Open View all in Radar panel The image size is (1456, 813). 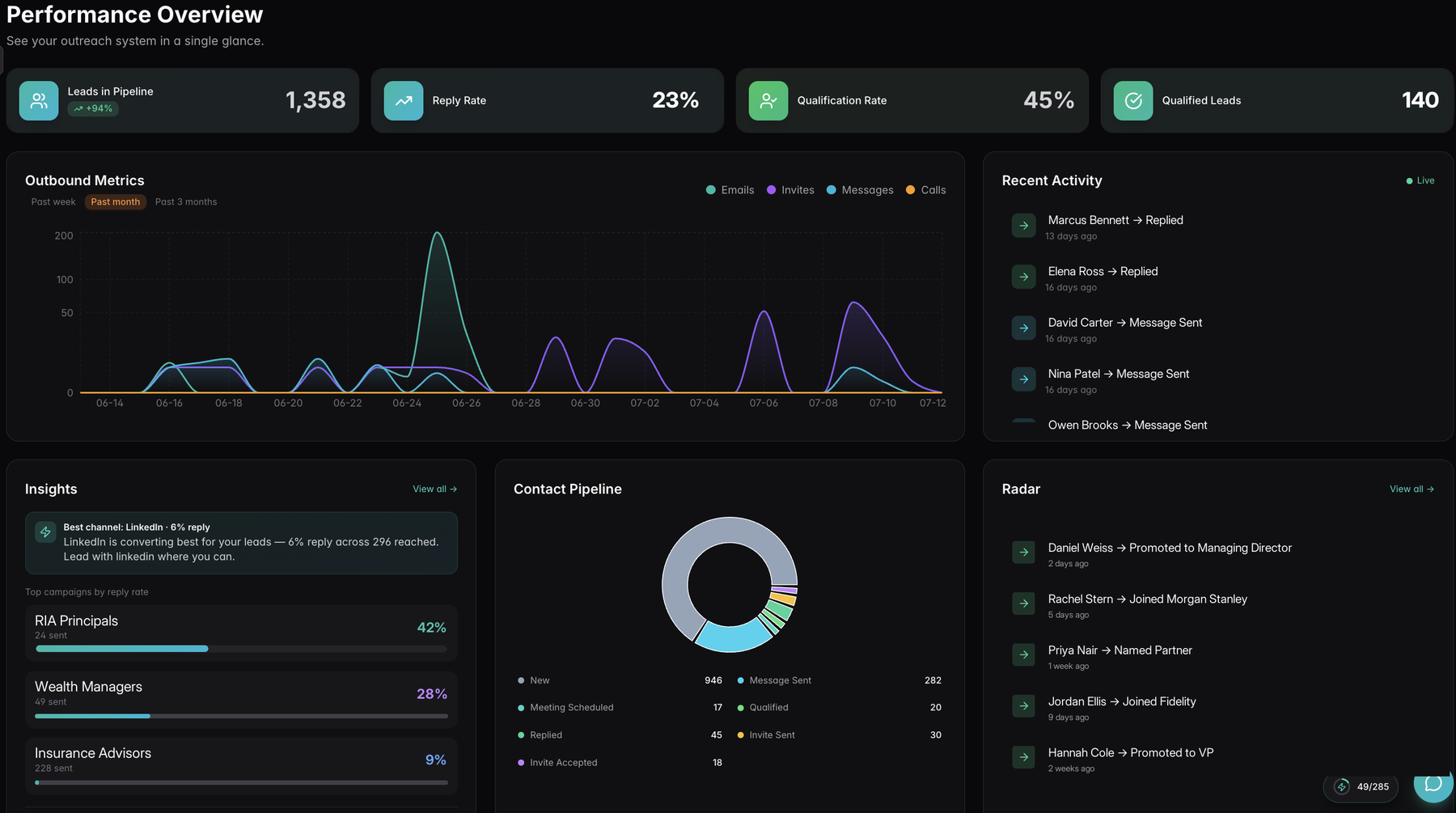click(x=1412, y=489)
